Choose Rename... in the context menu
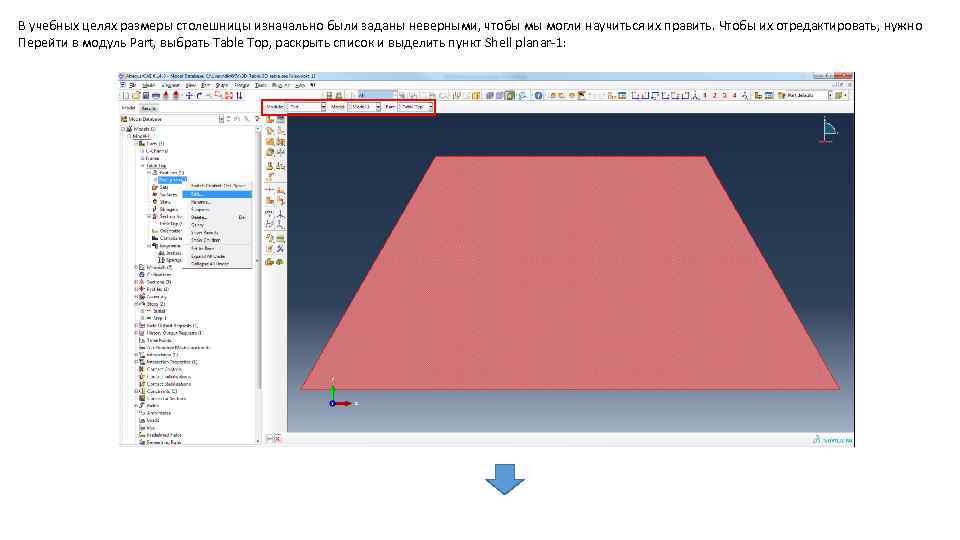 [217, 201]
